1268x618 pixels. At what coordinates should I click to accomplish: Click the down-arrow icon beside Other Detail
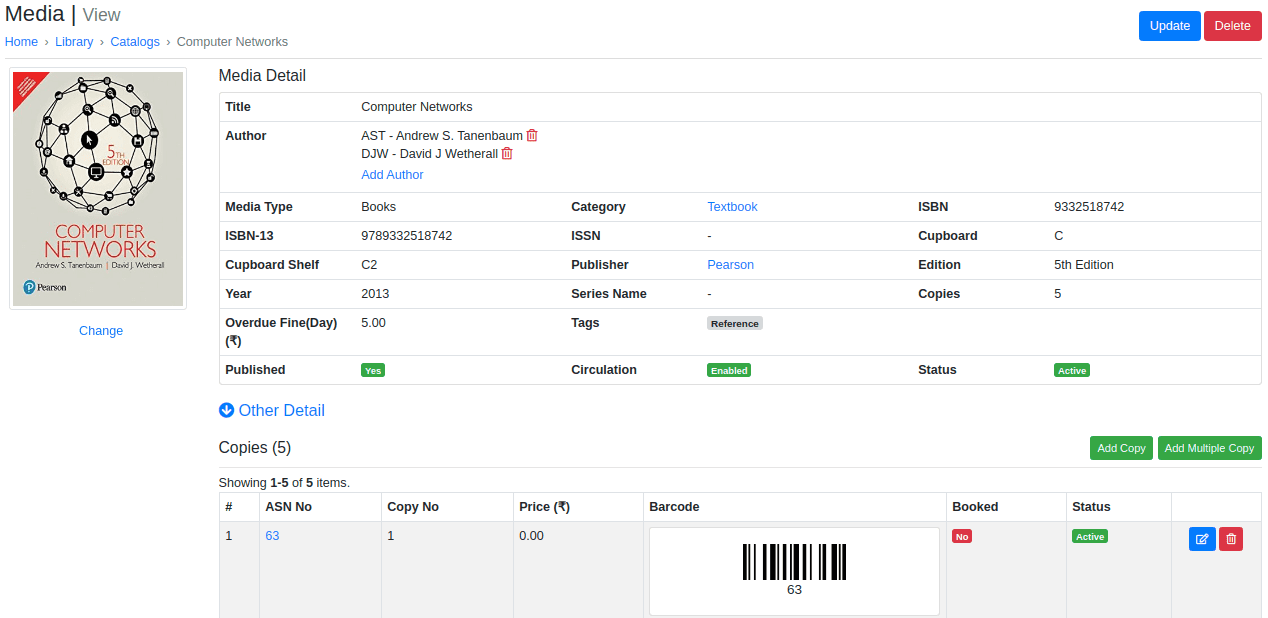tap(227, 410)
